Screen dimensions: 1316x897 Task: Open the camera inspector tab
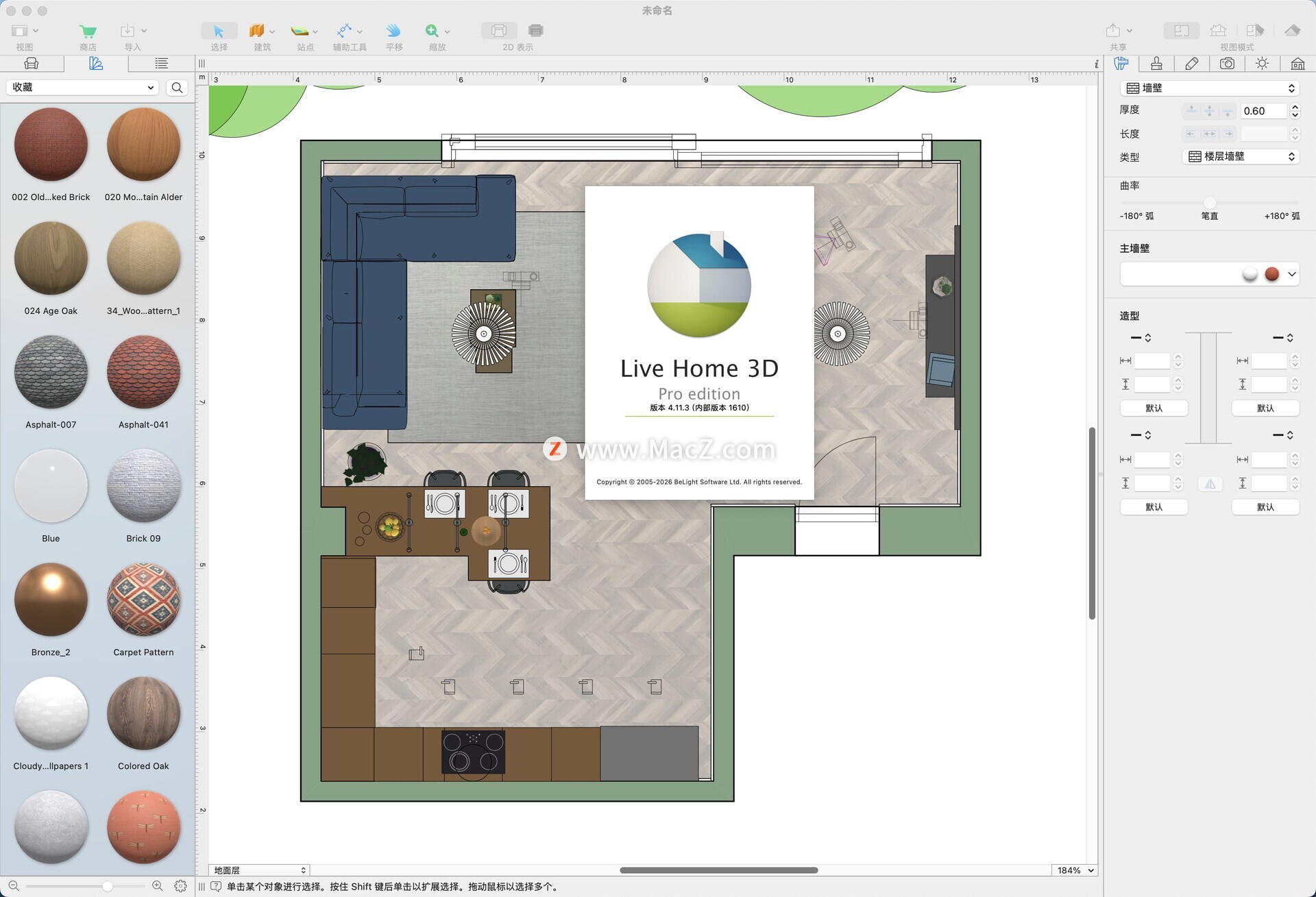click(1227, 64)
